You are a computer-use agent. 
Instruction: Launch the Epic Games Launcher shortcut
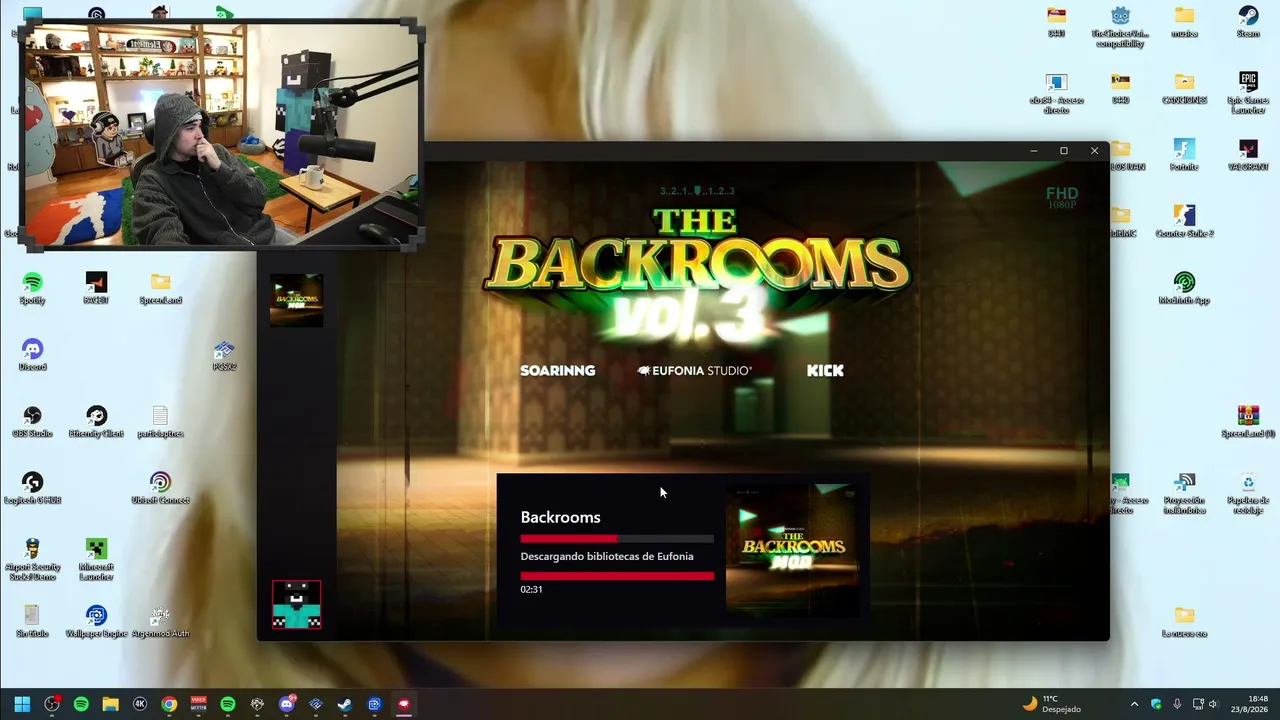click(1248, 93)
